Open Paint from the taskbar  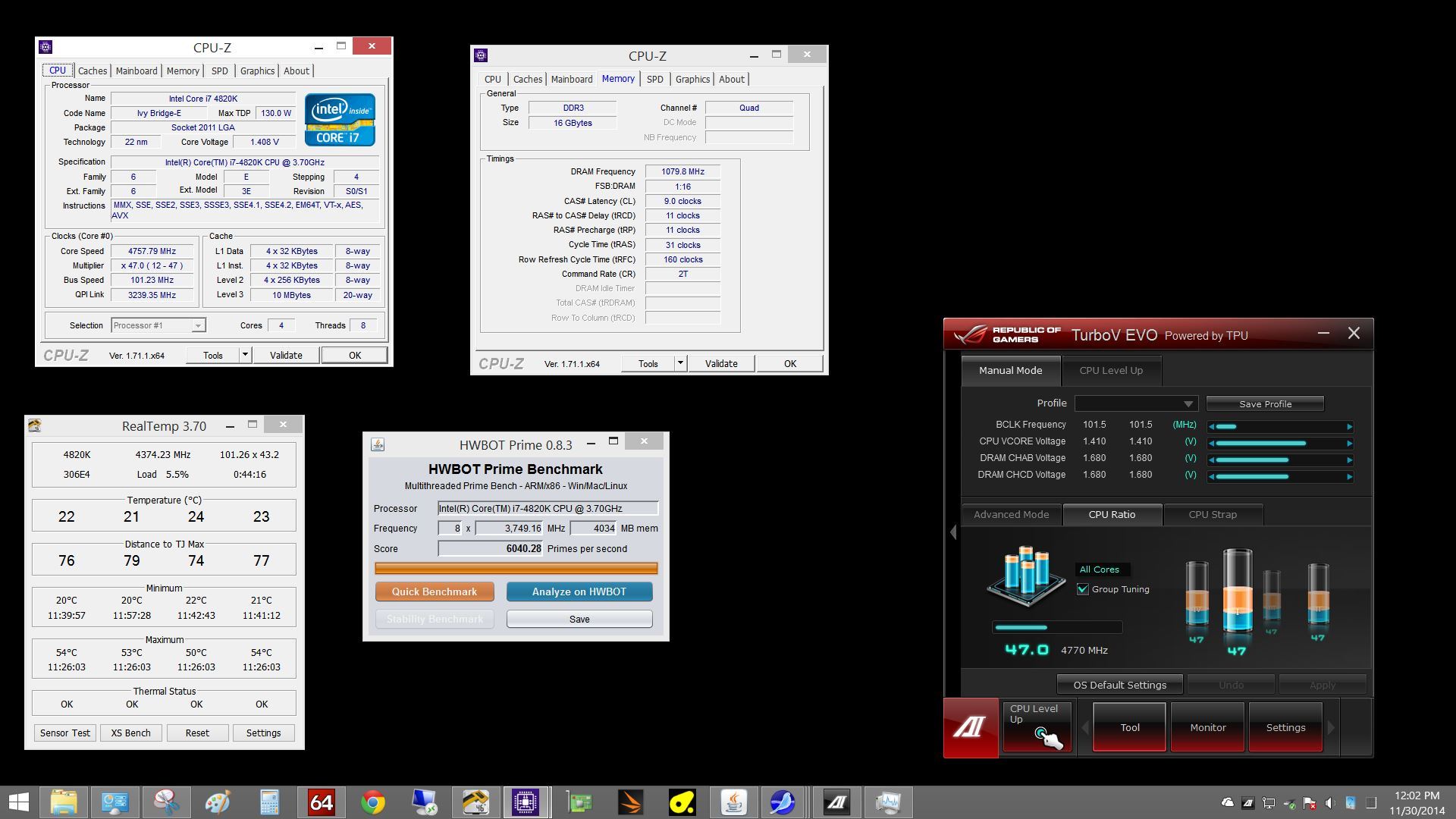click(218, 802)
